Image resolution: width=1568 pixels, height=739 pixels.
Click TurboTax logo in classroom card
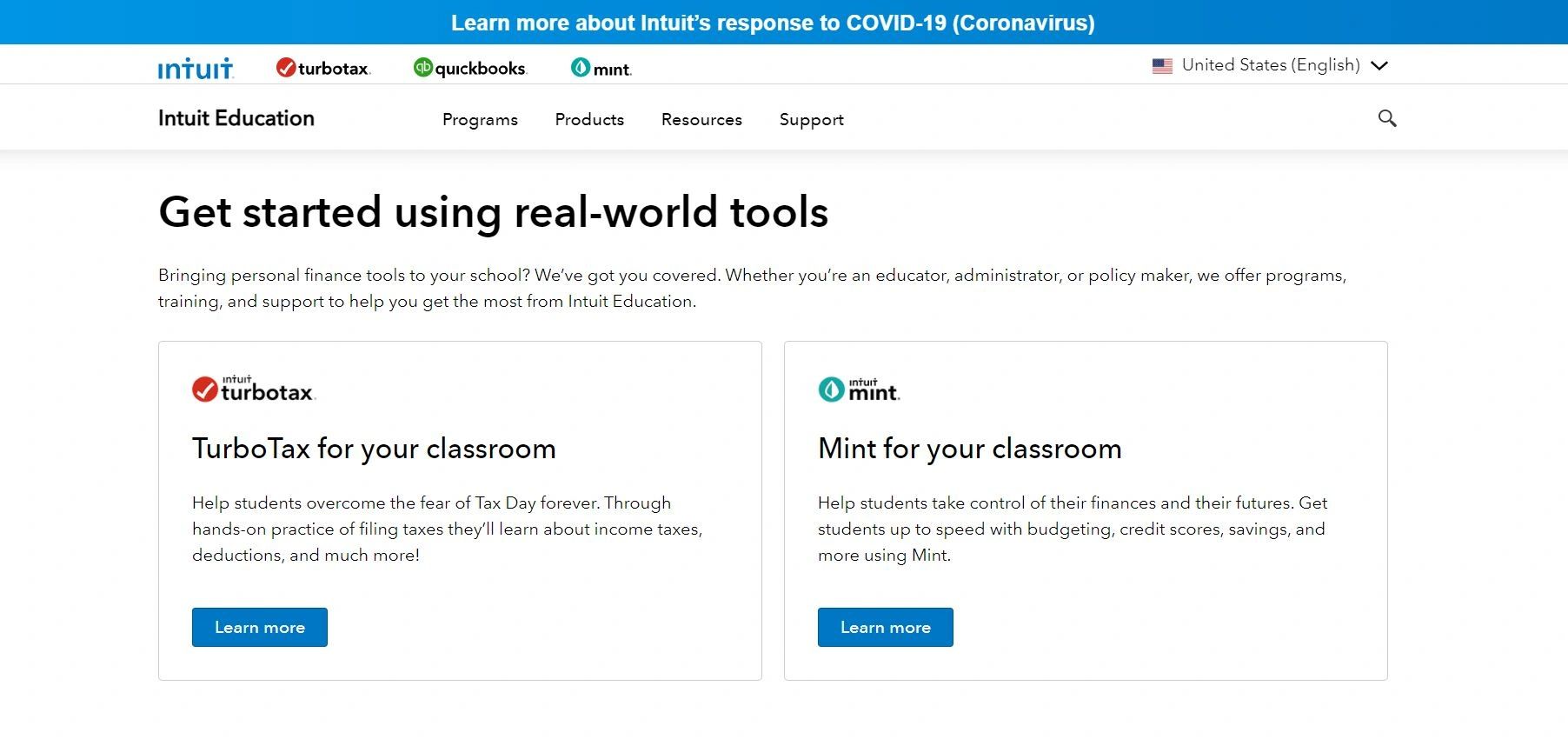click(254, 389)
